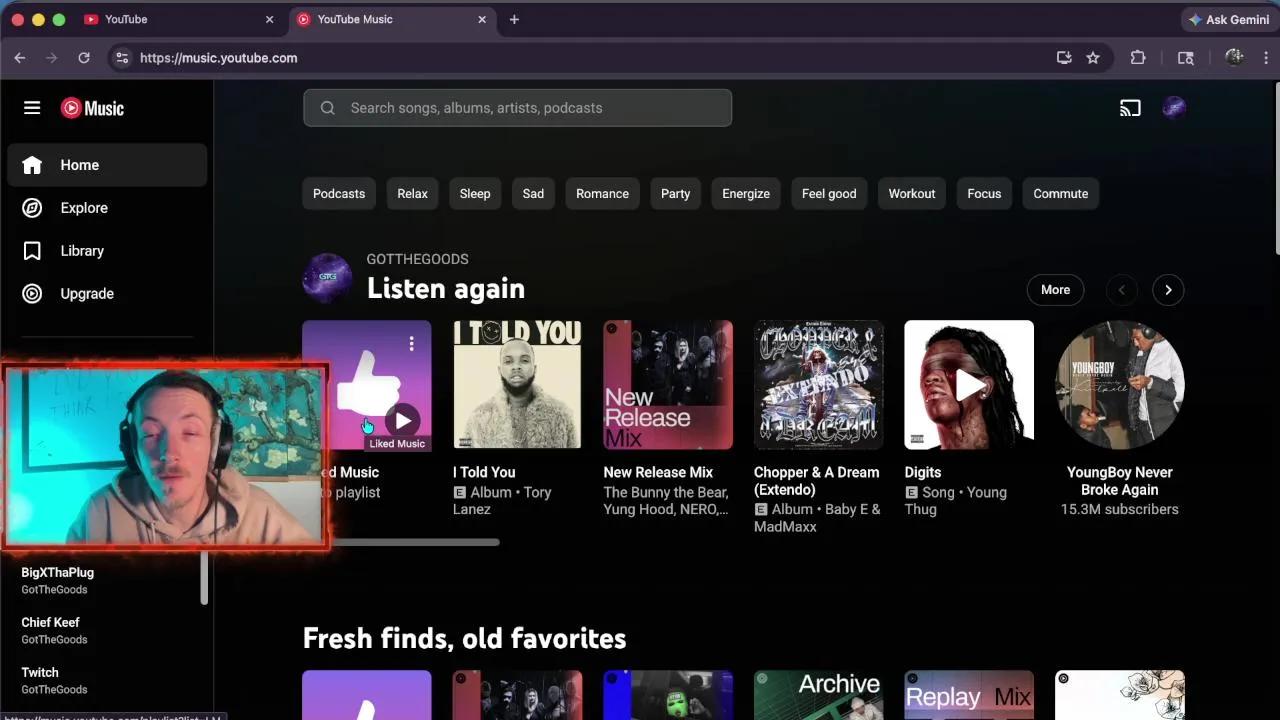Open the Cast to device icon
Viewport: 1280px width, 720px height.
click(x=1130, y=108)
